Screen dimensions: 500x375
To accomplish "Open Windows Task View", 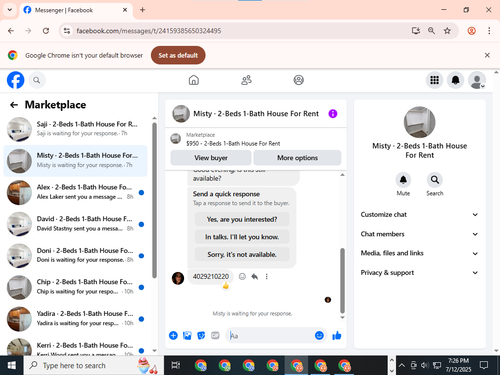I will [176, 366].
